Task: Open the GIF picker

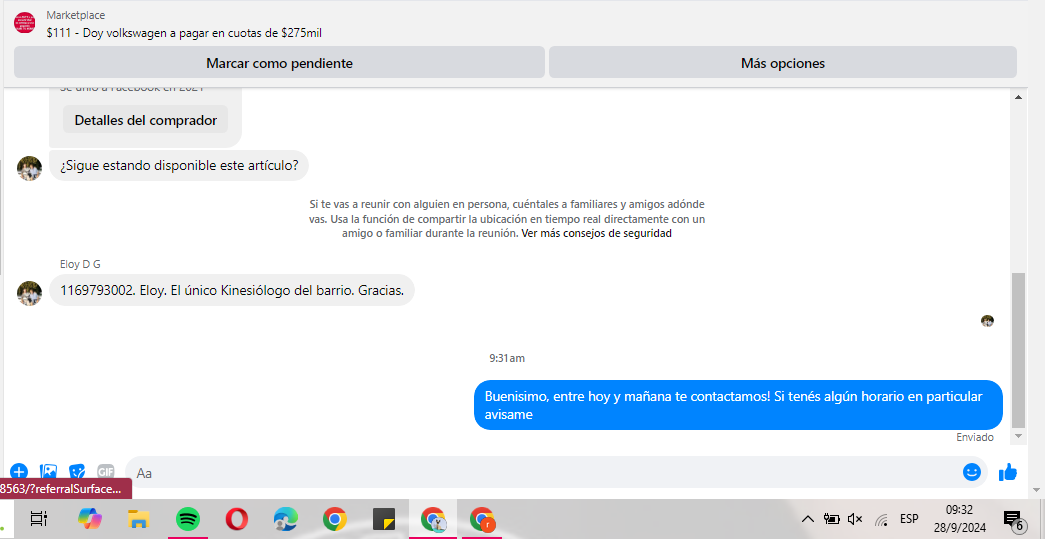Action: 105,472
